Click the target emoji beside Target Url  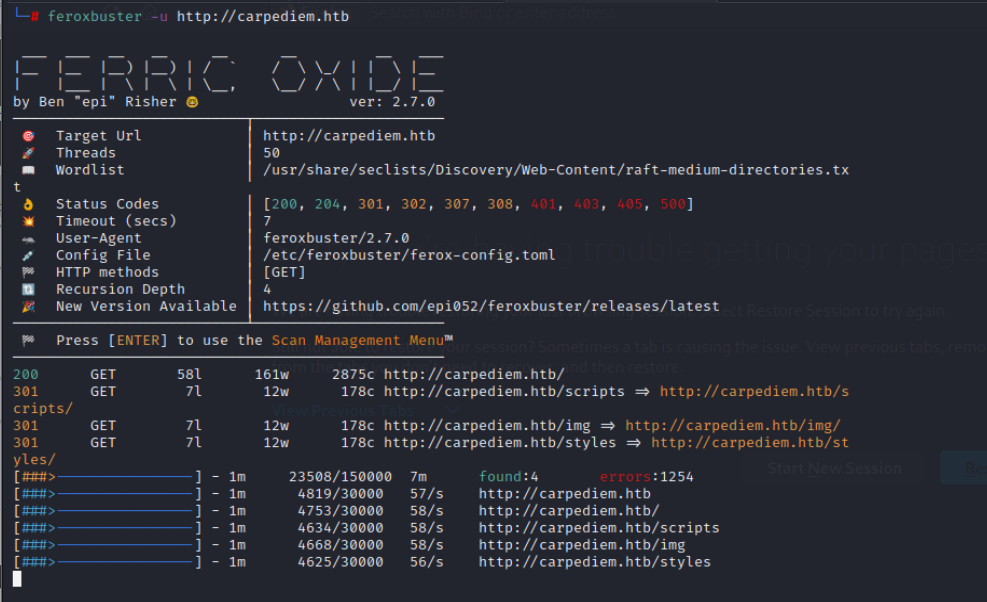pos(28,136)
